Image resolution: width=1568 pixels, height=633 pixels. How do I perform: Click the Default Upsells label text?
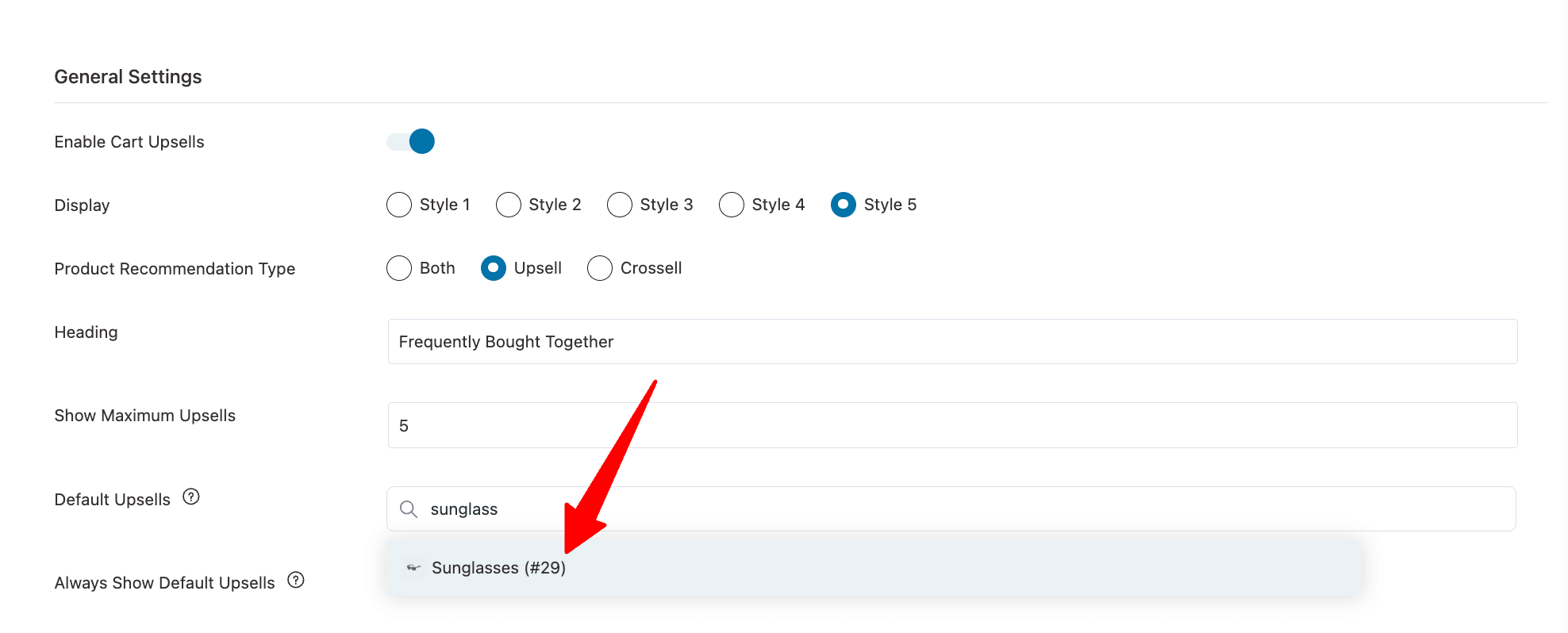(x=113, y=500)
